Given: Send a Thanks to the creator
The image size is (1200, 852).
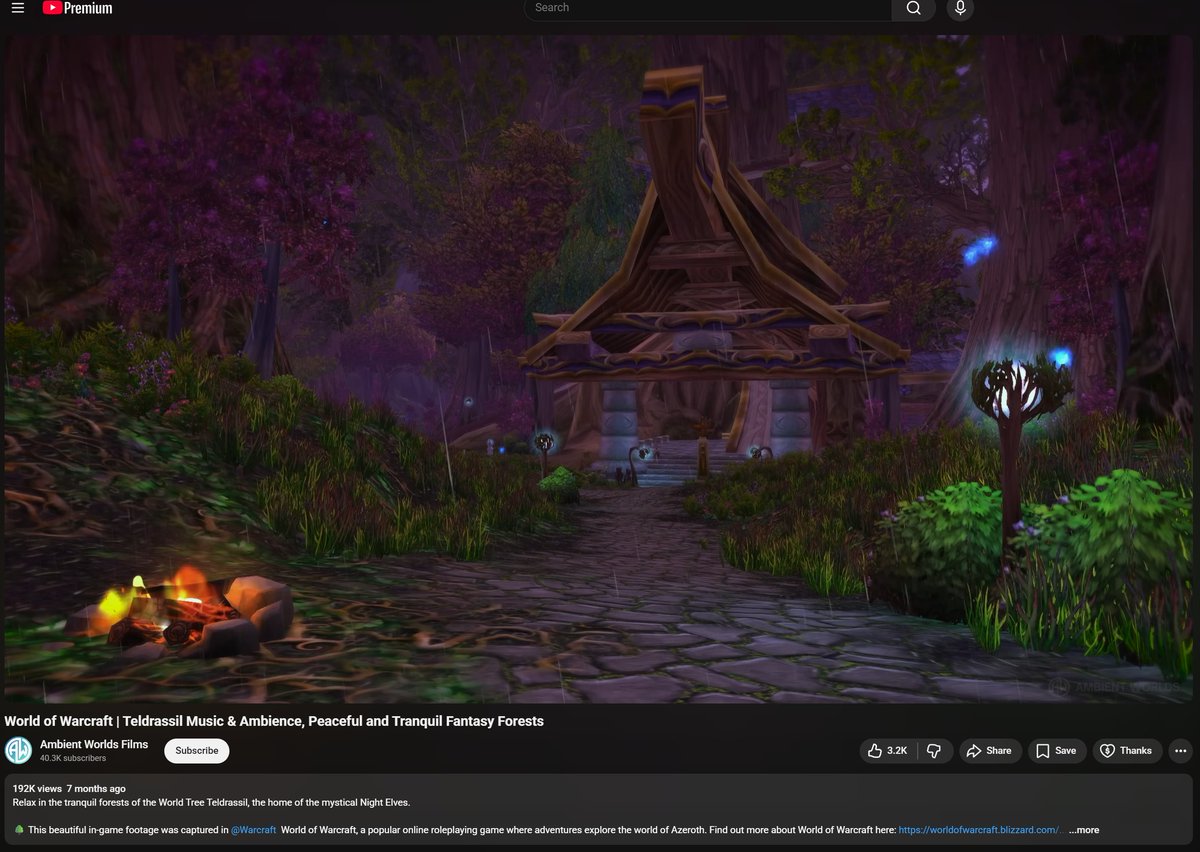Looking at the screenshot, I should point(1126,751).
